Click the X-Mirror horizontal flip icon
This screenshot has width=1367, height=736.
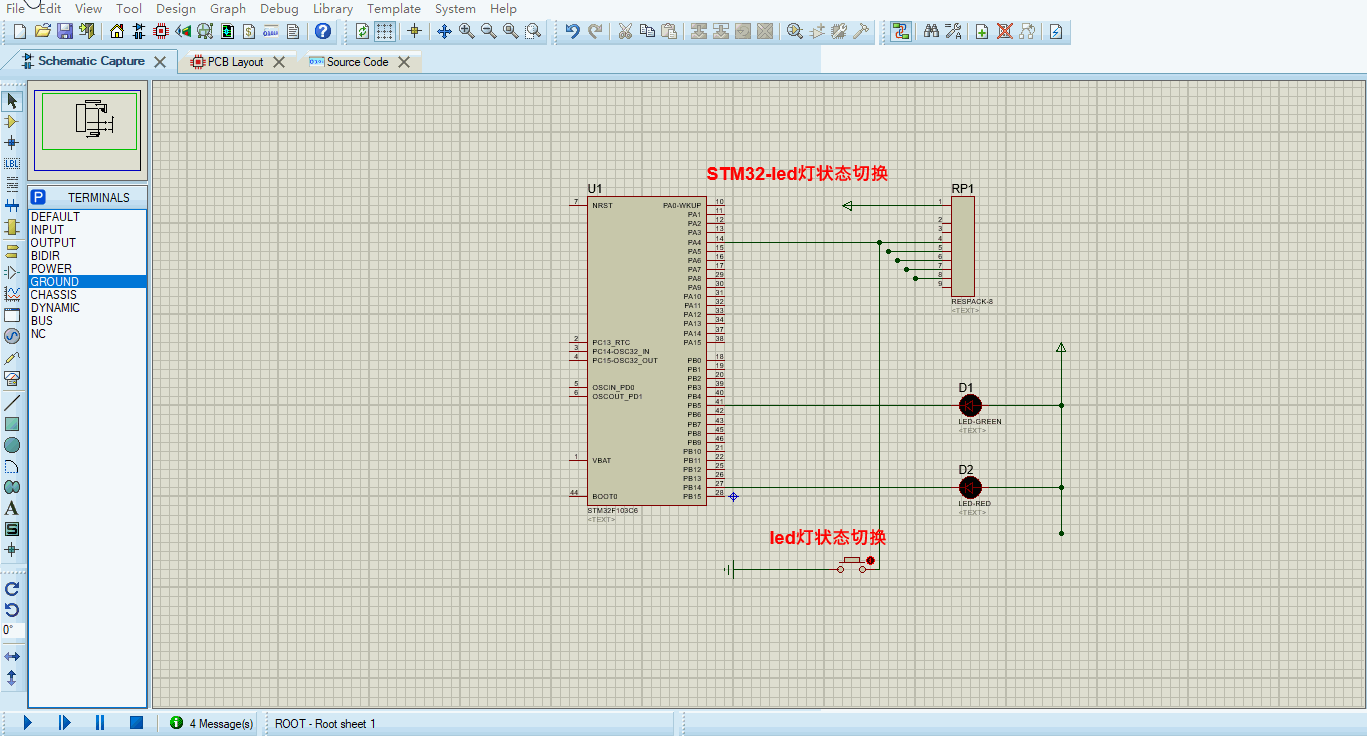tap(12, 657)
